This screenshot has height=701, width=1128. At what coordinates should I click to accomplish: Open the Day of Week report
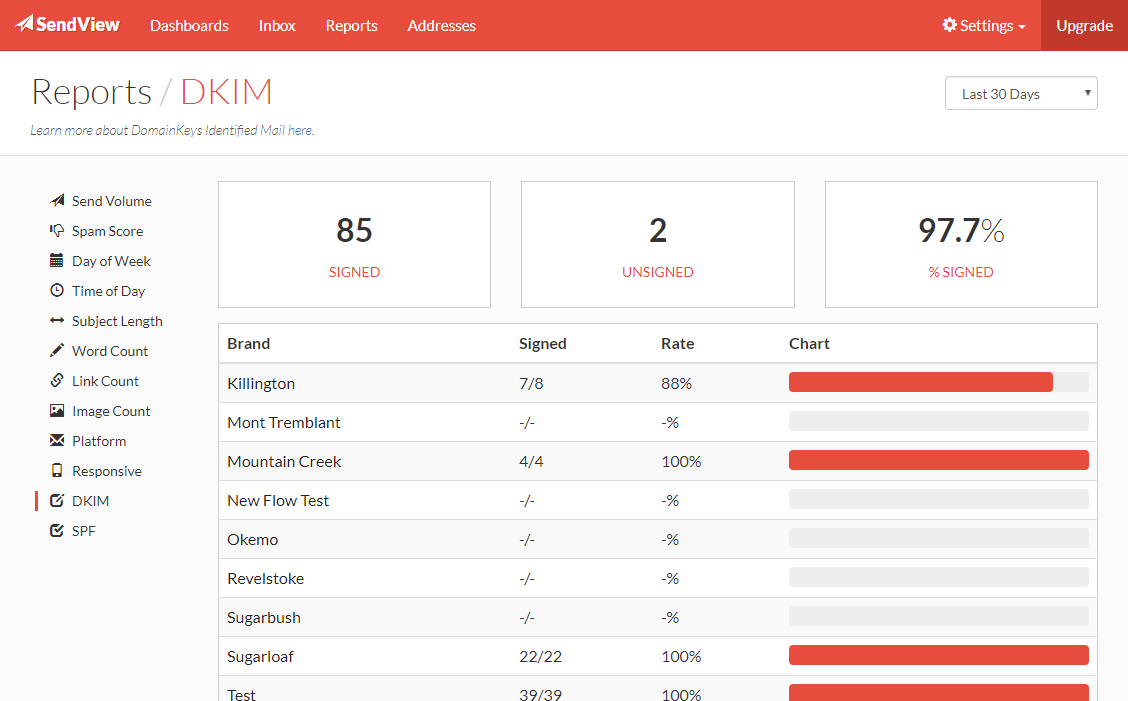(111, 261)
